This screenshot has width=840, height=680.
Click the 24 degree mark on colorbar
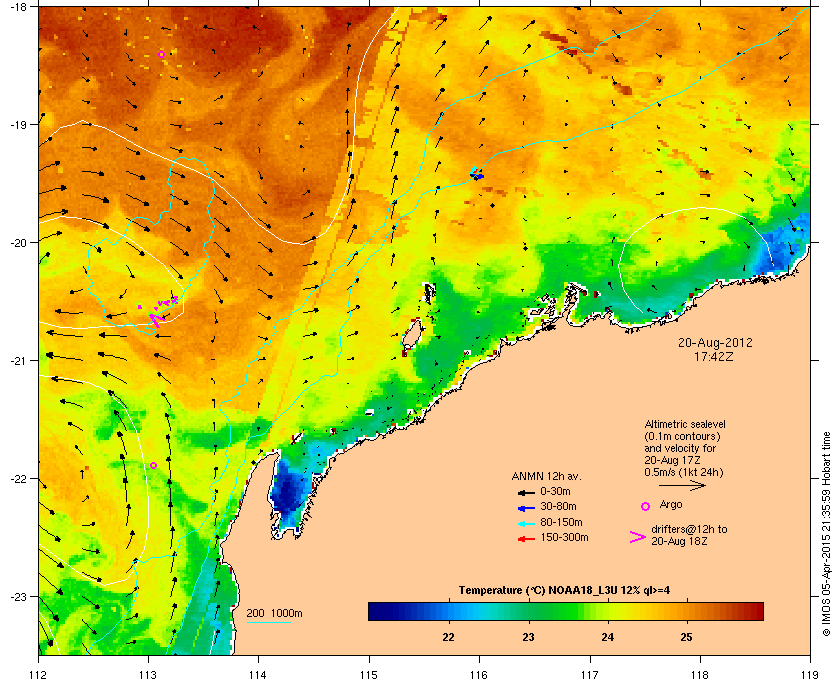tap(608, 637)
